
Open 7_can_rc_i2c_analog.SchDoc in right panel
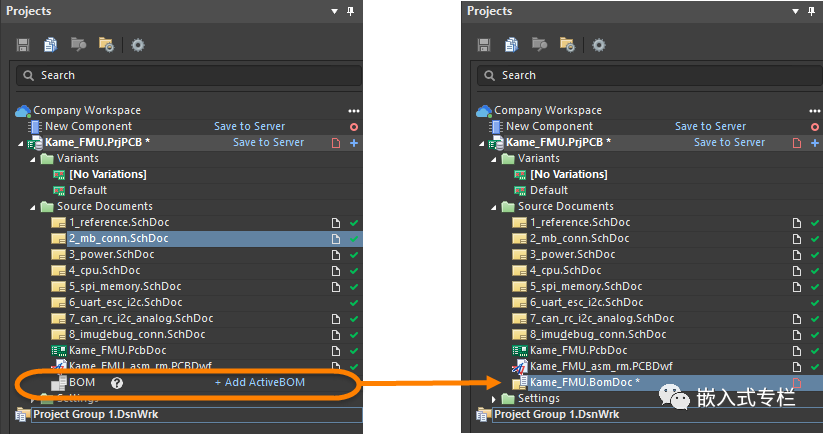pos(602,319)
